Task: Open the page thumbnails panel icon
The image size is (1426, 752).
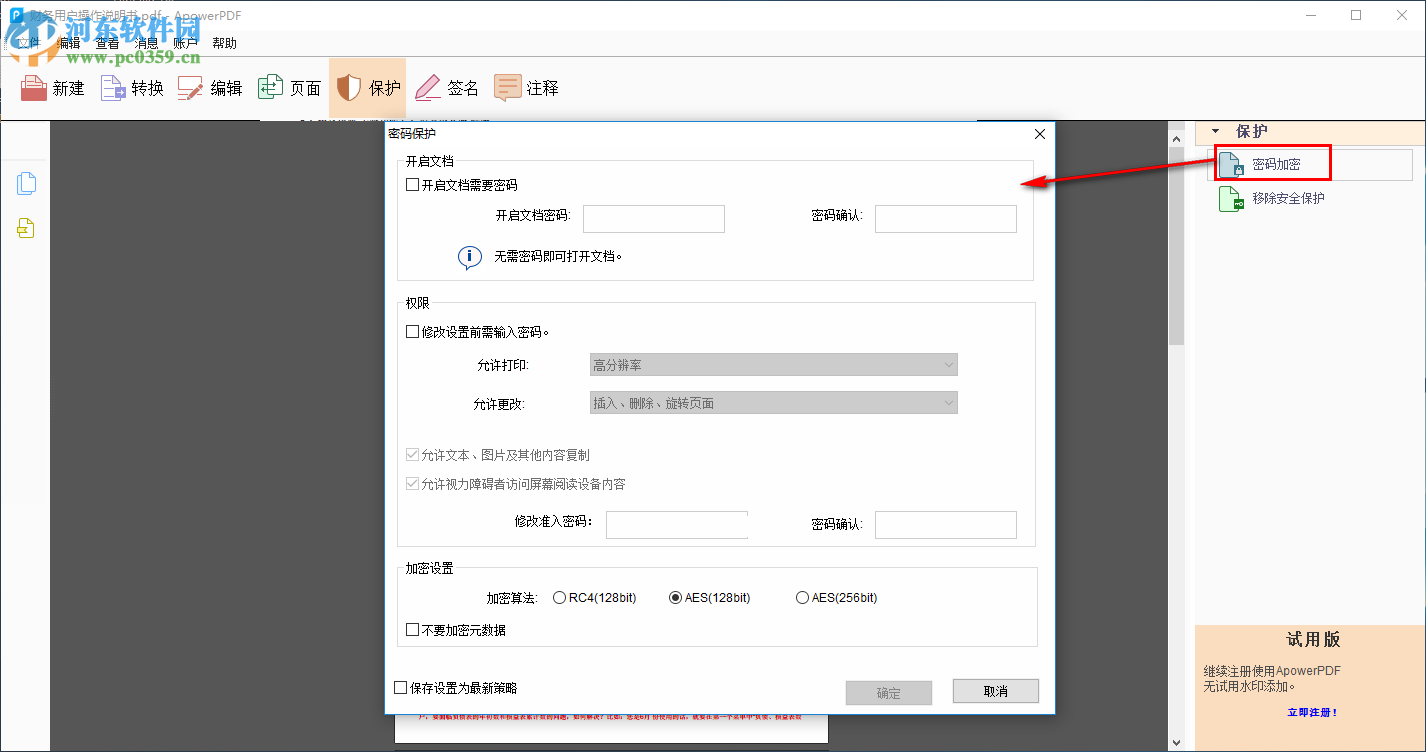Action: click(x=26, y=183)
